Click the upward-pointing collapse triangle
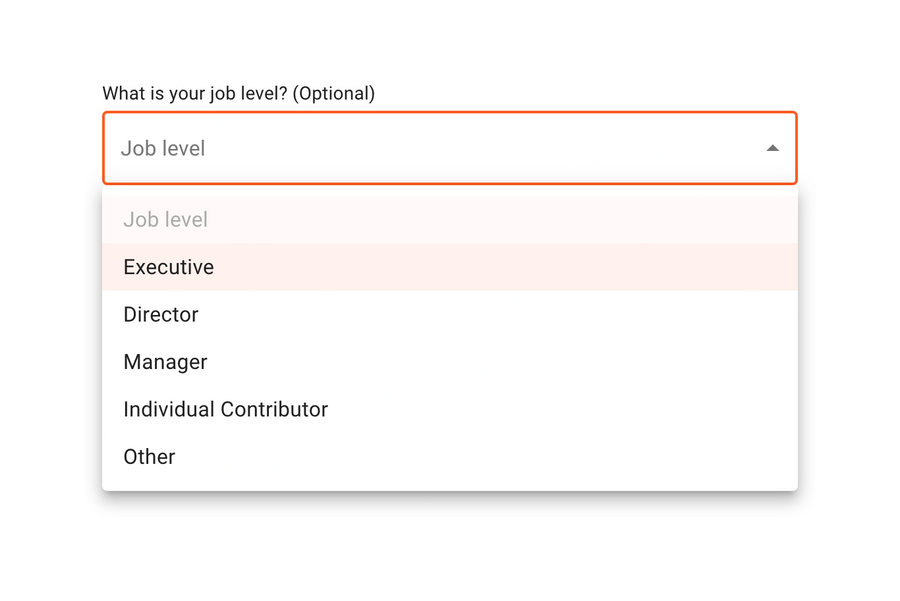The height and width of the screenshot is (601, 900). 772,147
